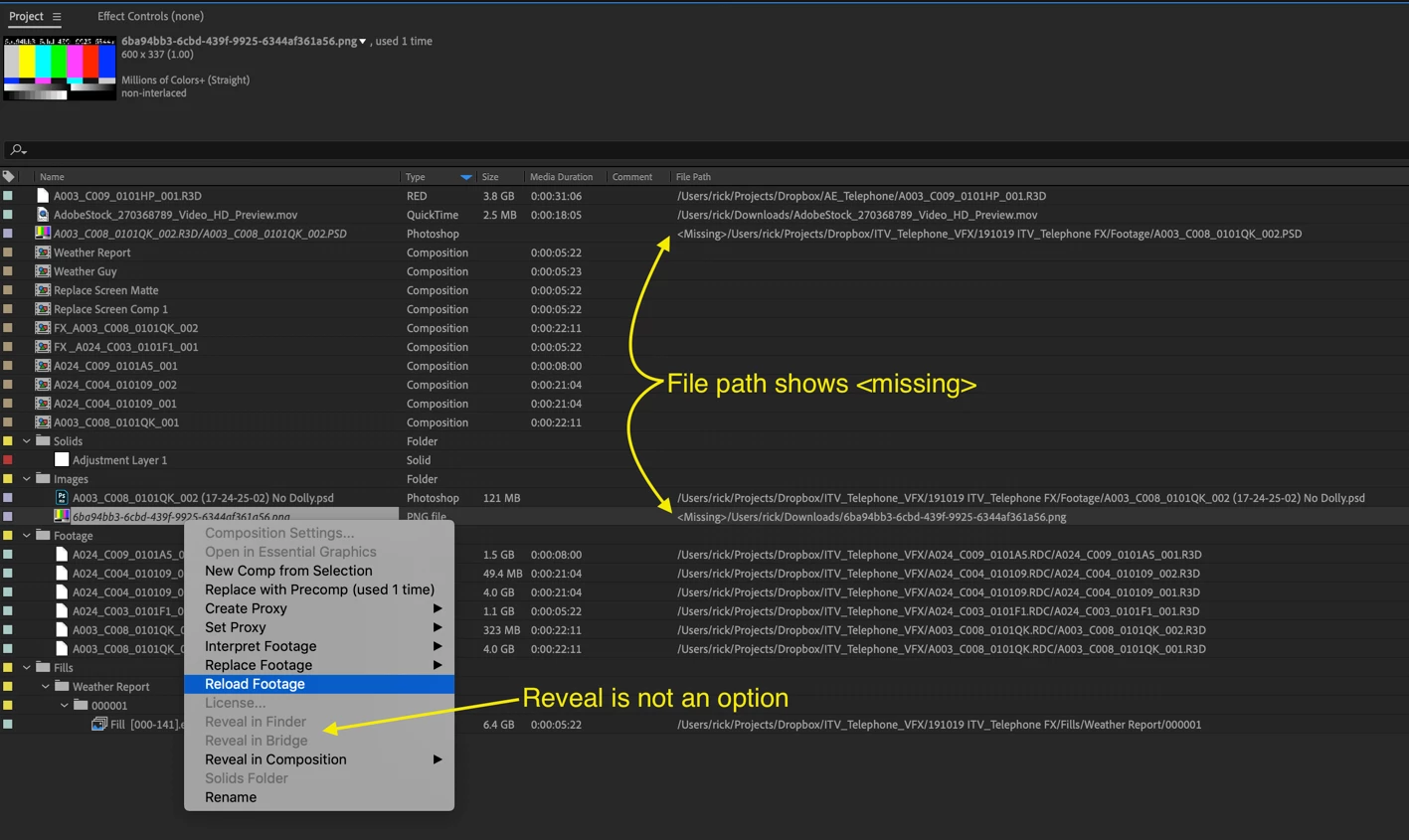This screenshot has width=1409, height=840.
Task: Click the label color swatch for Weather Report composition
Action: 8,252
